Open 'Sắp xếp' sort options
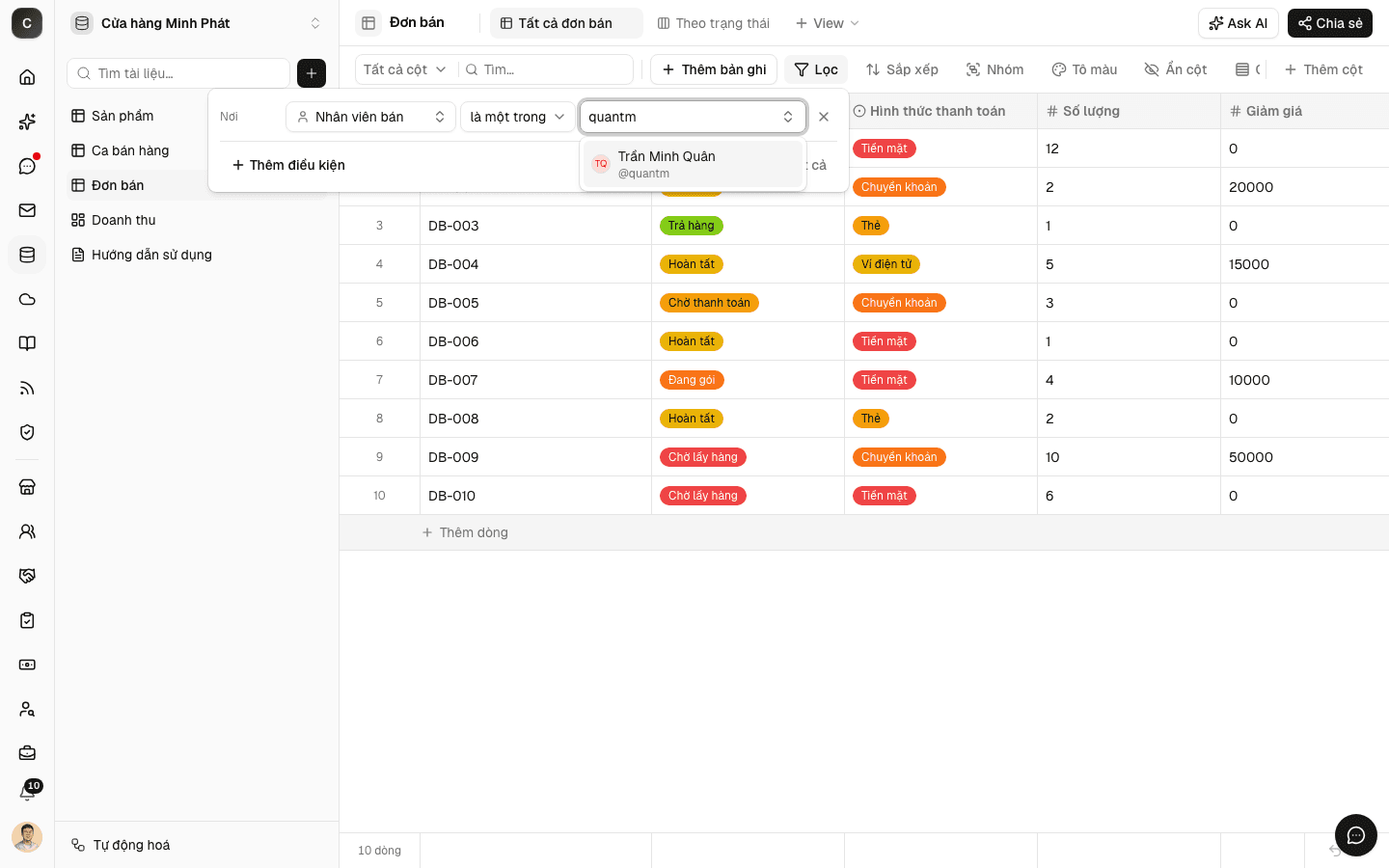 [902, 69]
